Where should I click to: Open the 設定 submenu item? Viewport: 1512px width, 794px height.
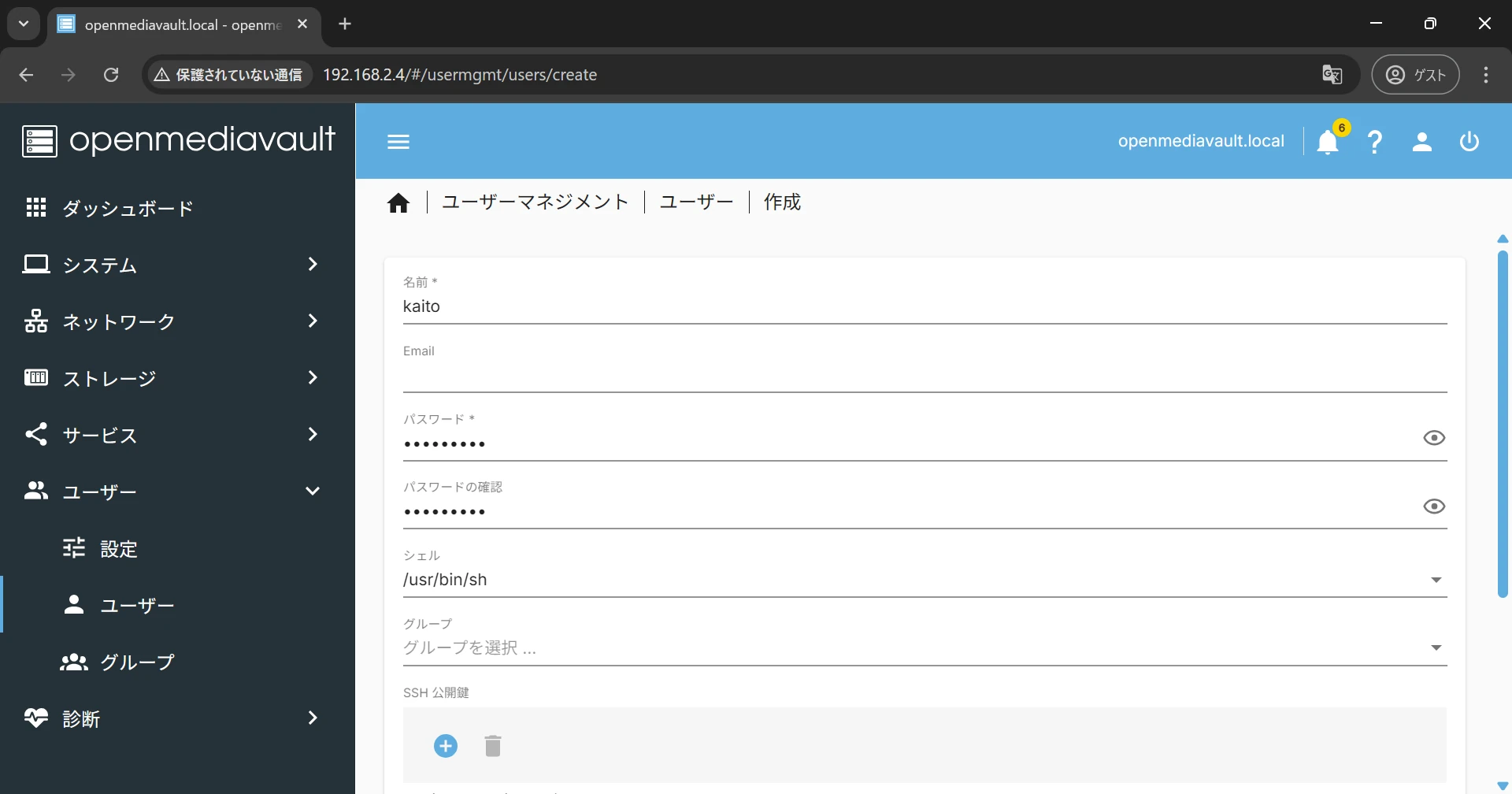click(x=177, y=548)
